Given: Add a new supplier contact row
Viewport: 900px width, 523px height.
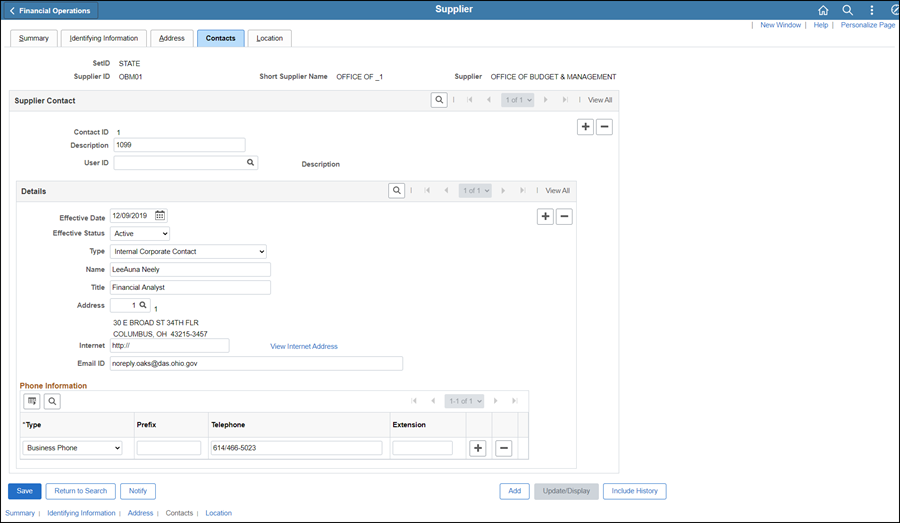Looking at the screenshot, I should click(x=585, y=127).
